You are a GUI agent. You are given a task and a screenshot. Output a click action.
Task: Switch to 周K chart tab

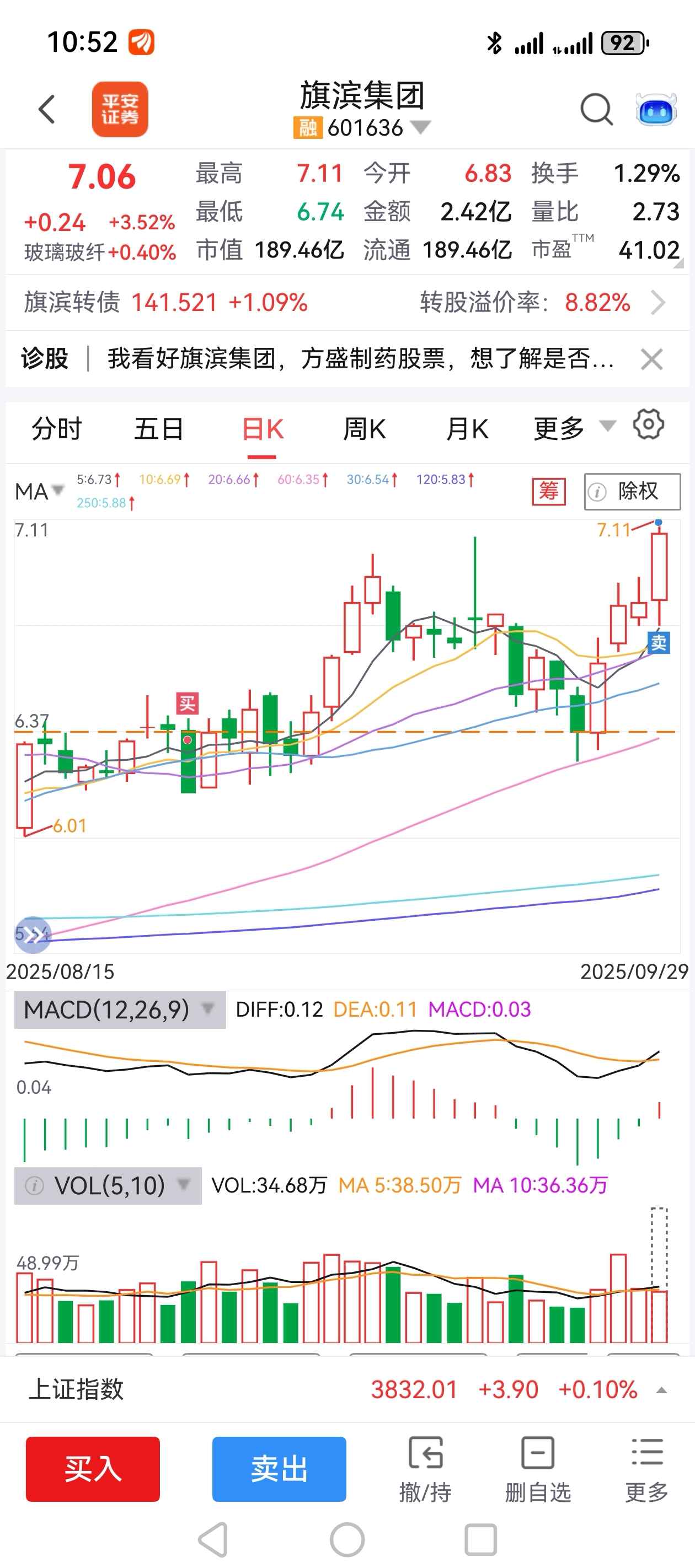pos(364,429)
